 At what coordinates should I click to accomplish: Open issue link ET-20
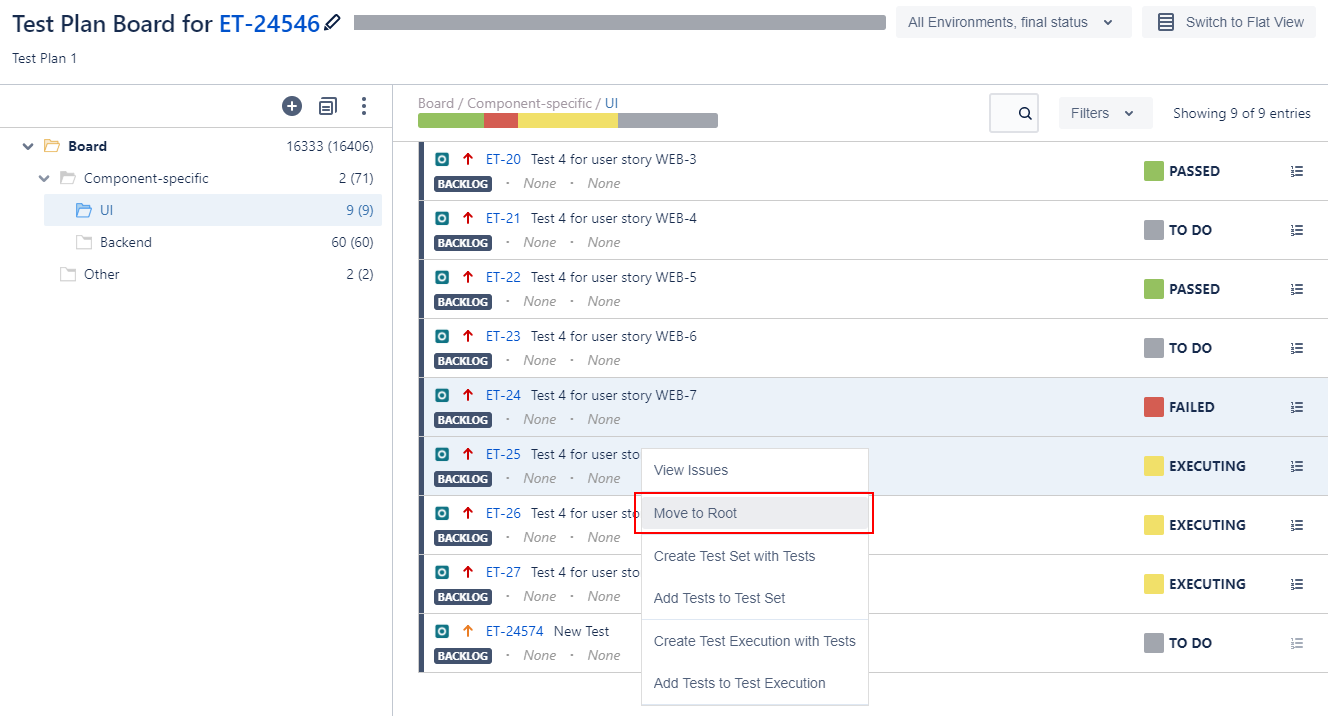click(503, 159)
